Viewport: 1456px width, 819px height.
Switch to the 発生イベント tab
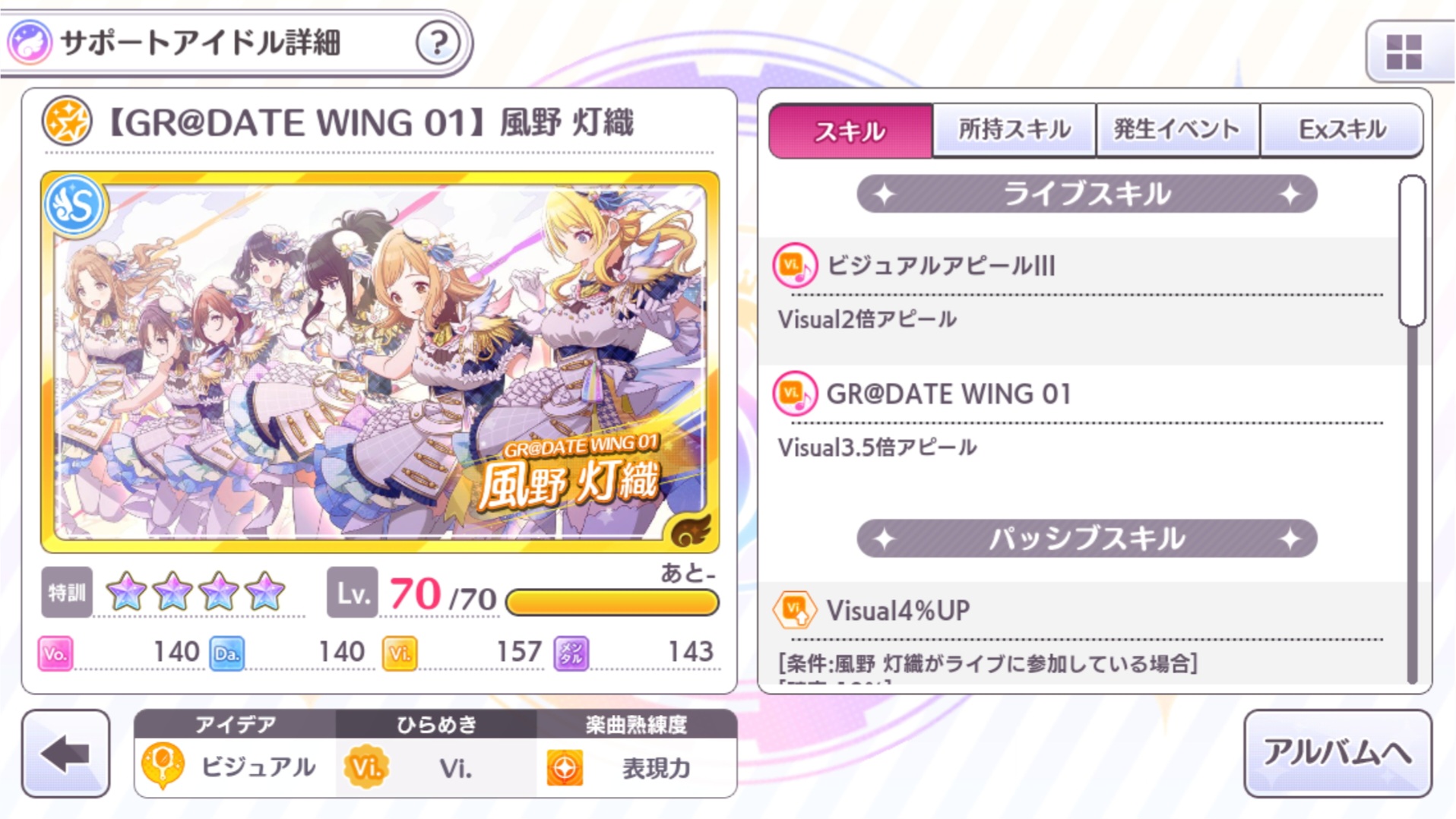(x=1177, y=130)
